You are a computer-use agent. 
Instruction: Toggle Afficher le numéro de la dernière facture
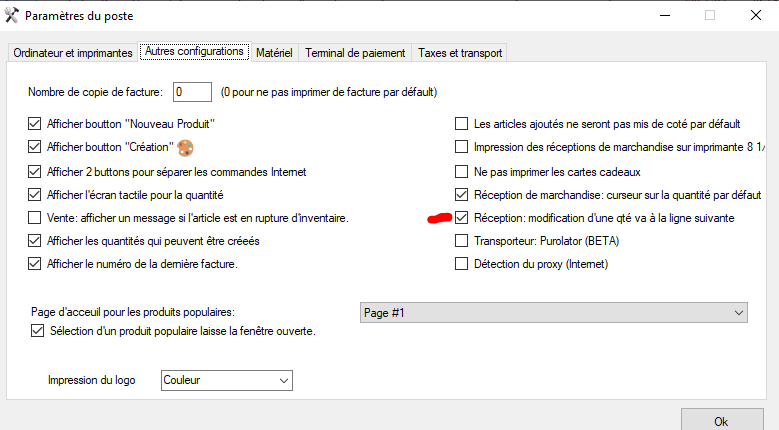coord(34,264)
